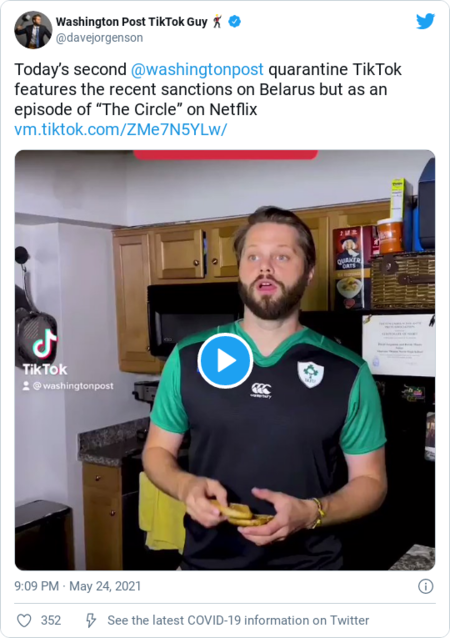Open the vm.tiktok.com video link

pos(121,129)
